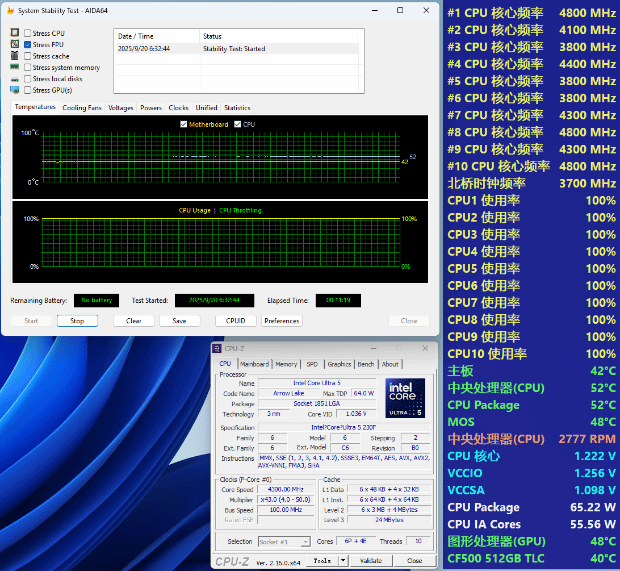The image size is (620, 571).
Task: Open the Bench tab in CPU-Z
Action: 366,364
